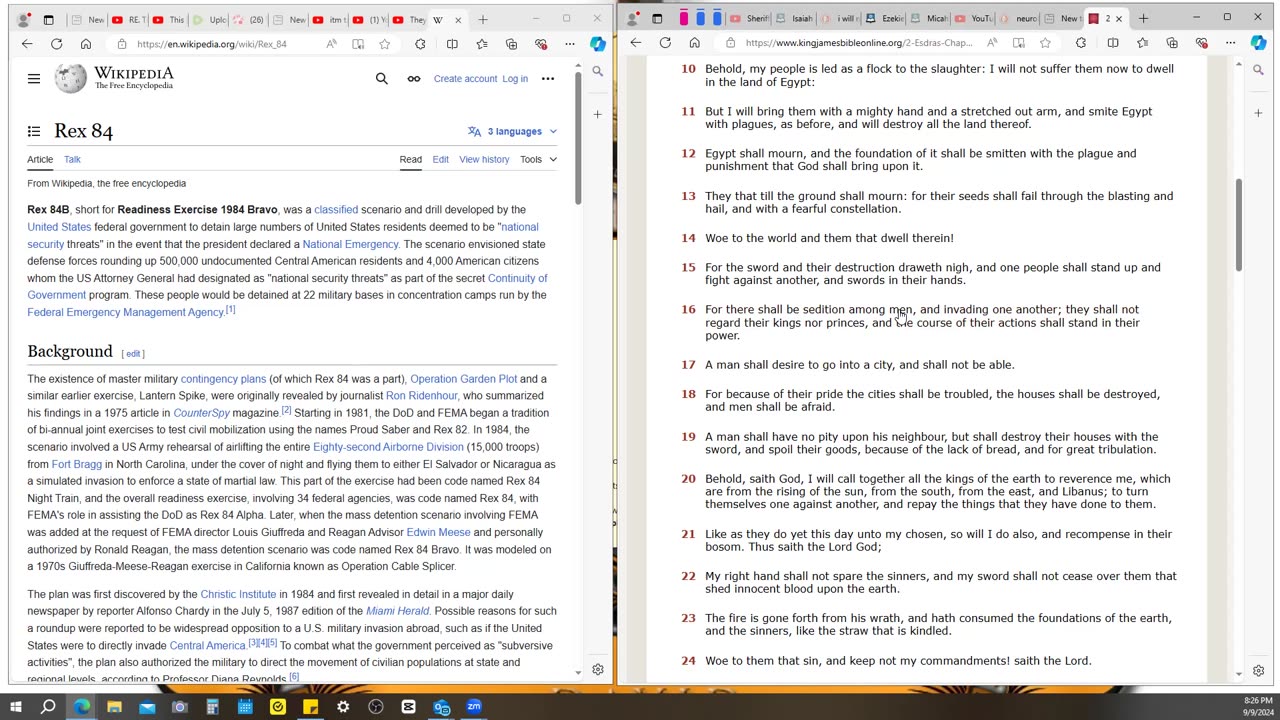Viewport: 1280px width, 720px height.
Task: Follow the Miami Herald link
Action: pos(397,611)
